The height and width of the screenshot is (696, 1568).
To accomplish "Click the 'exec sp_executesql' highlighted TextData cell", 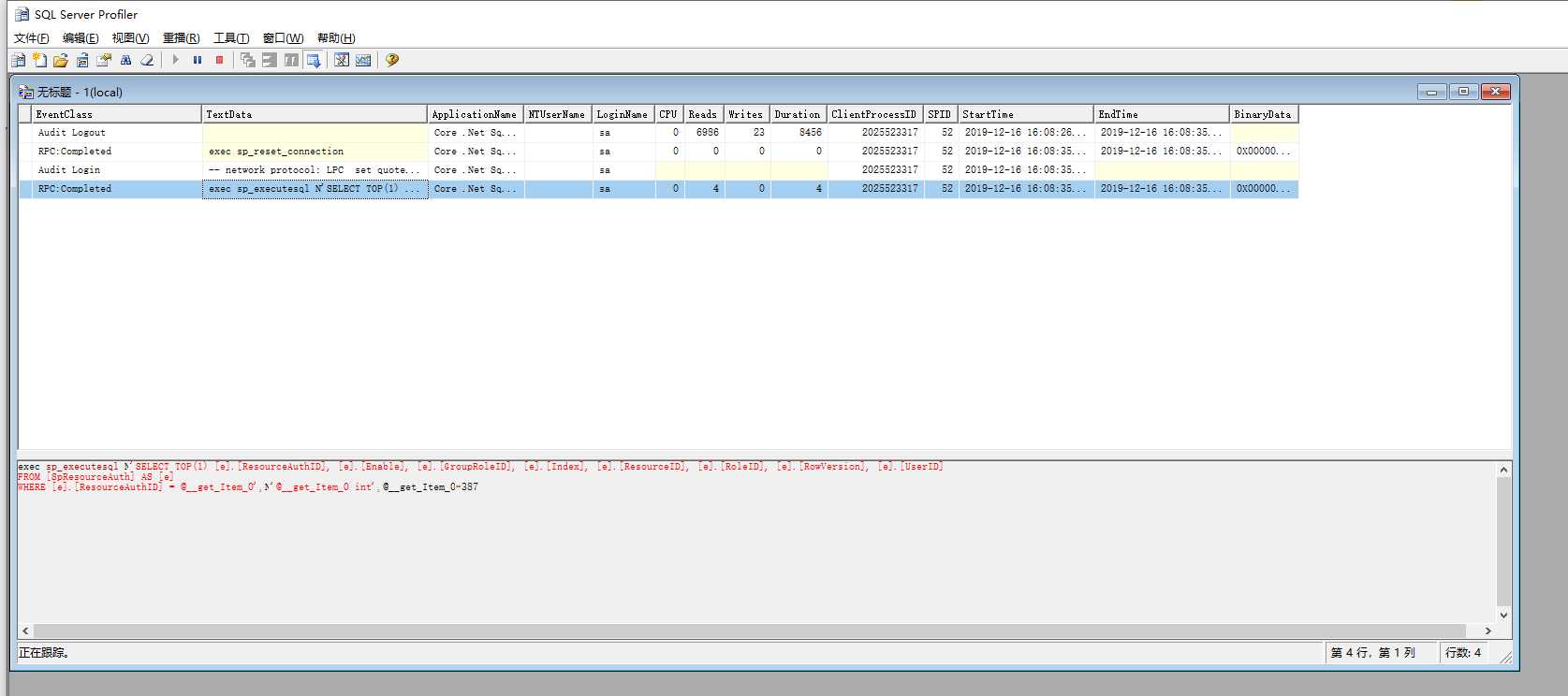I will (x=315, y=189).
